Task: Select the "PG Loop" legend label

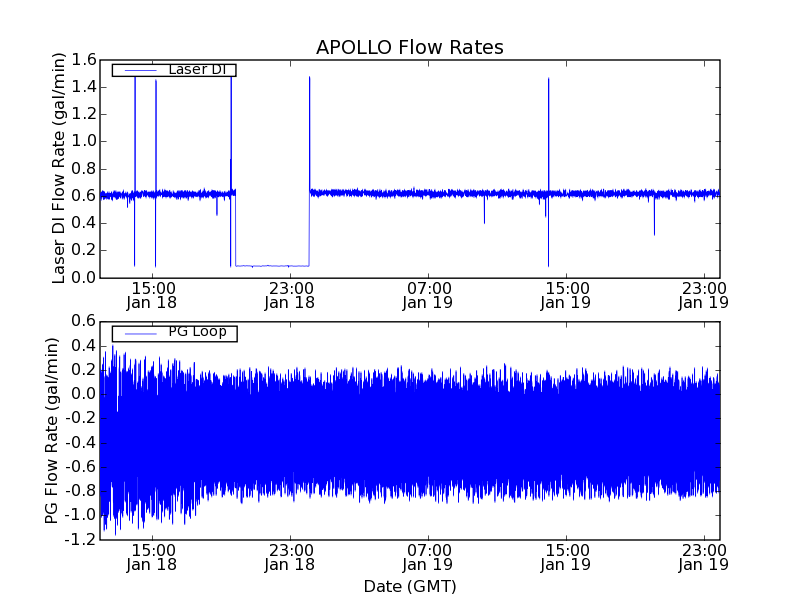Action: [197, 332]
